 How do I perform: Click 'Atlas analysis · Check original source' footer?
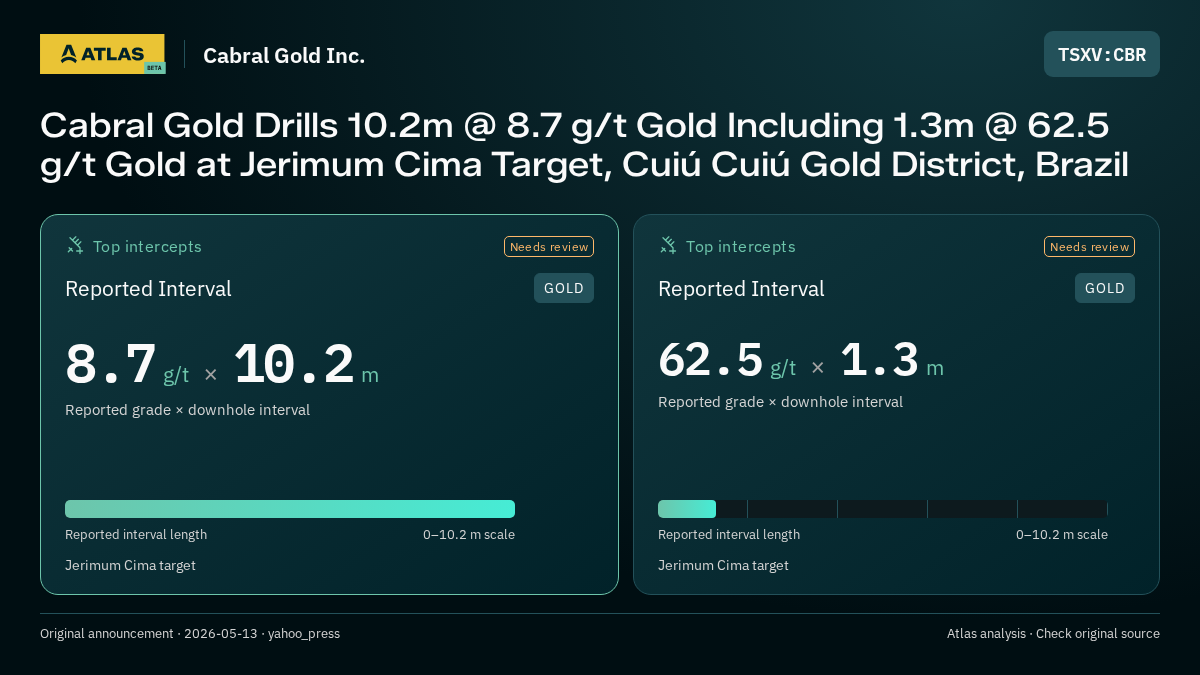[1053, 634]
